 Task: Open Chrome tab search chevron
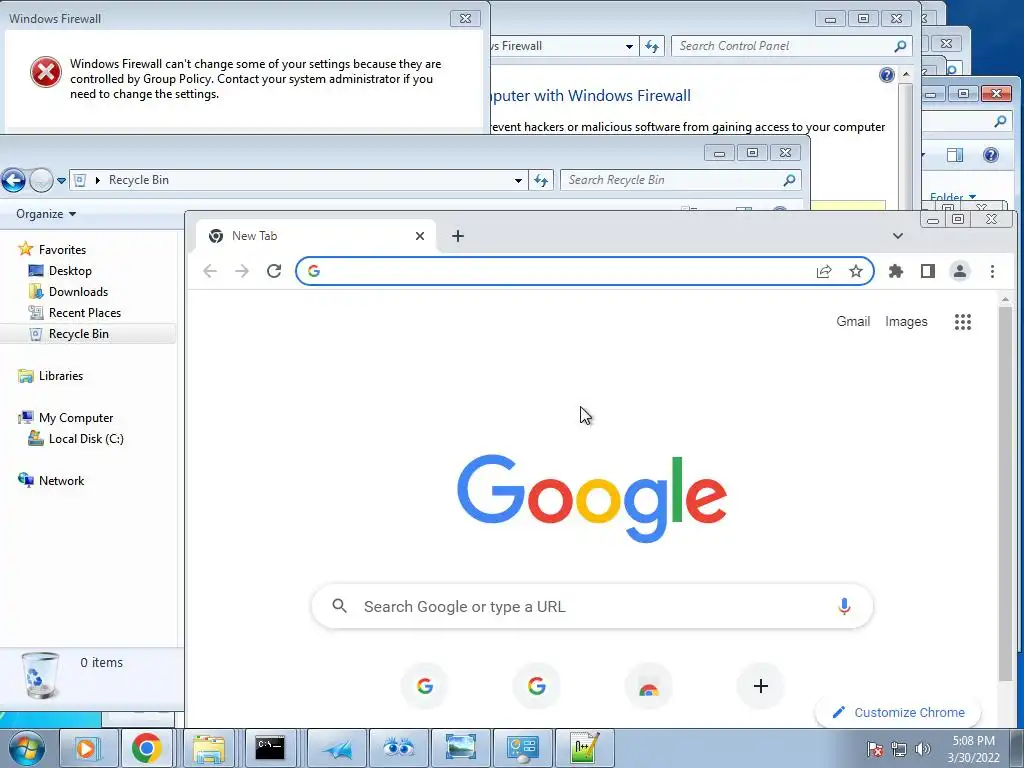coord(898,236)
